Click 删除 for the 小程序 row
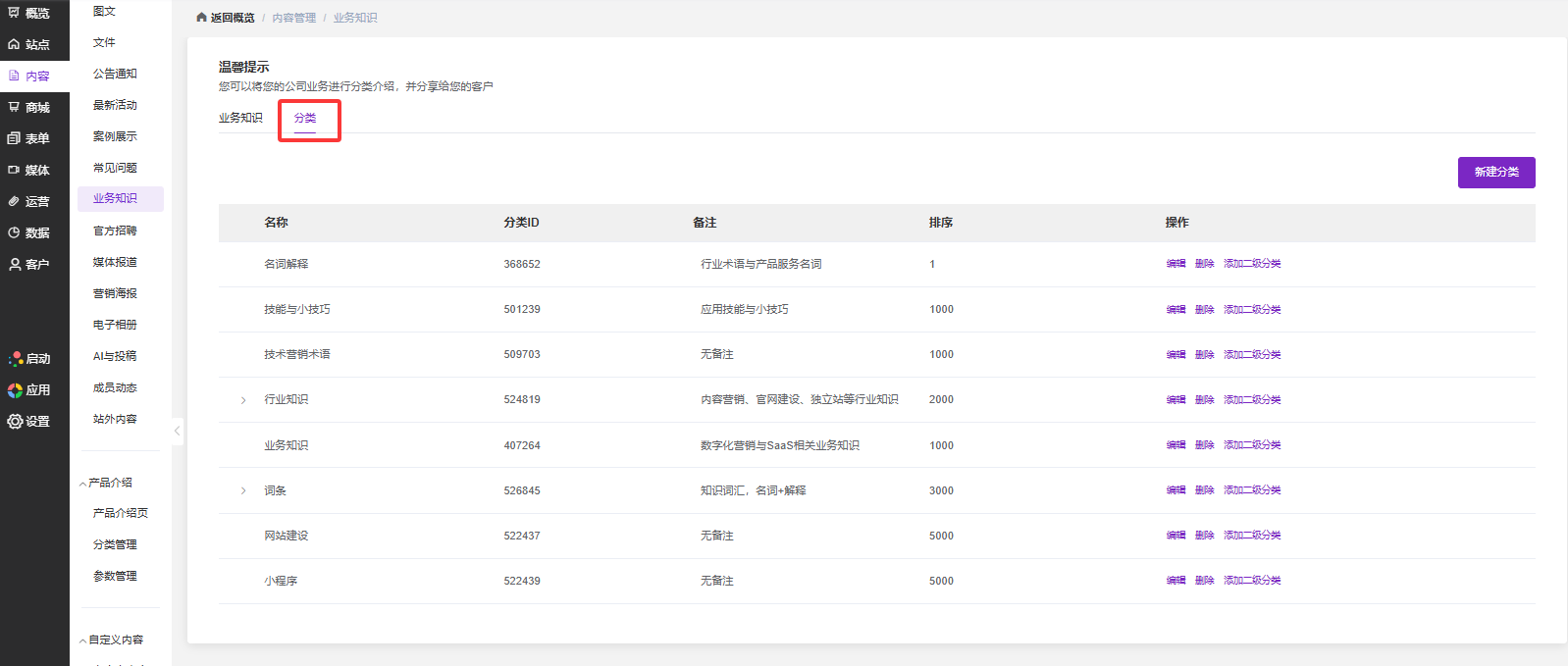The height and width of the screenshot is (666, 1568). click(x=1204, y=581)
